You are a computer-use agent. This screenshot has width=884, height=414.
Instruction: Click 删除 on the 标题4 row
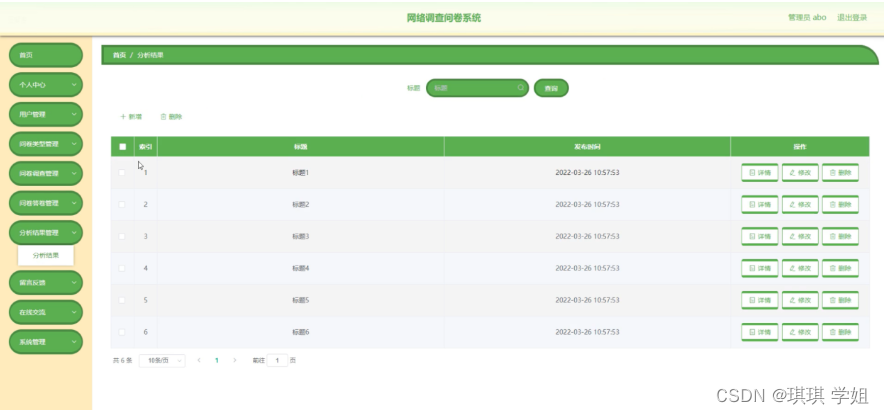[840, 268]
